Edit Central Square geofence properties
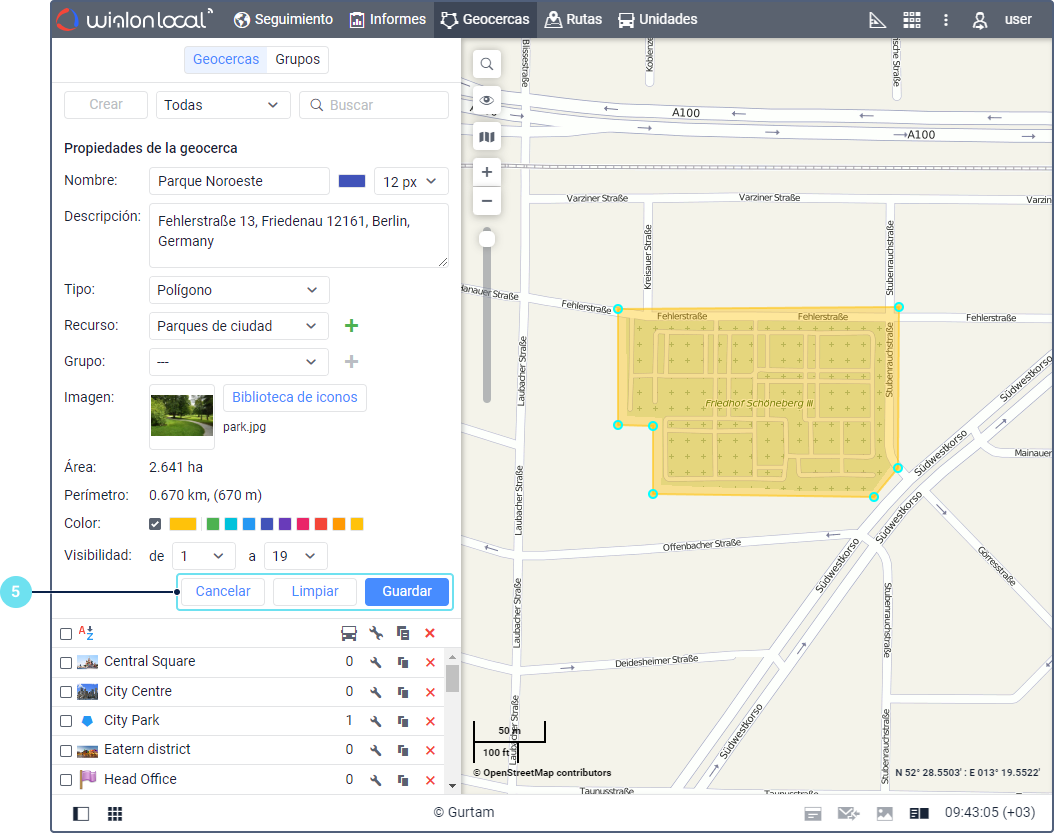The width and height of the screenshot is (1054, 833). [x=376, y=662]
